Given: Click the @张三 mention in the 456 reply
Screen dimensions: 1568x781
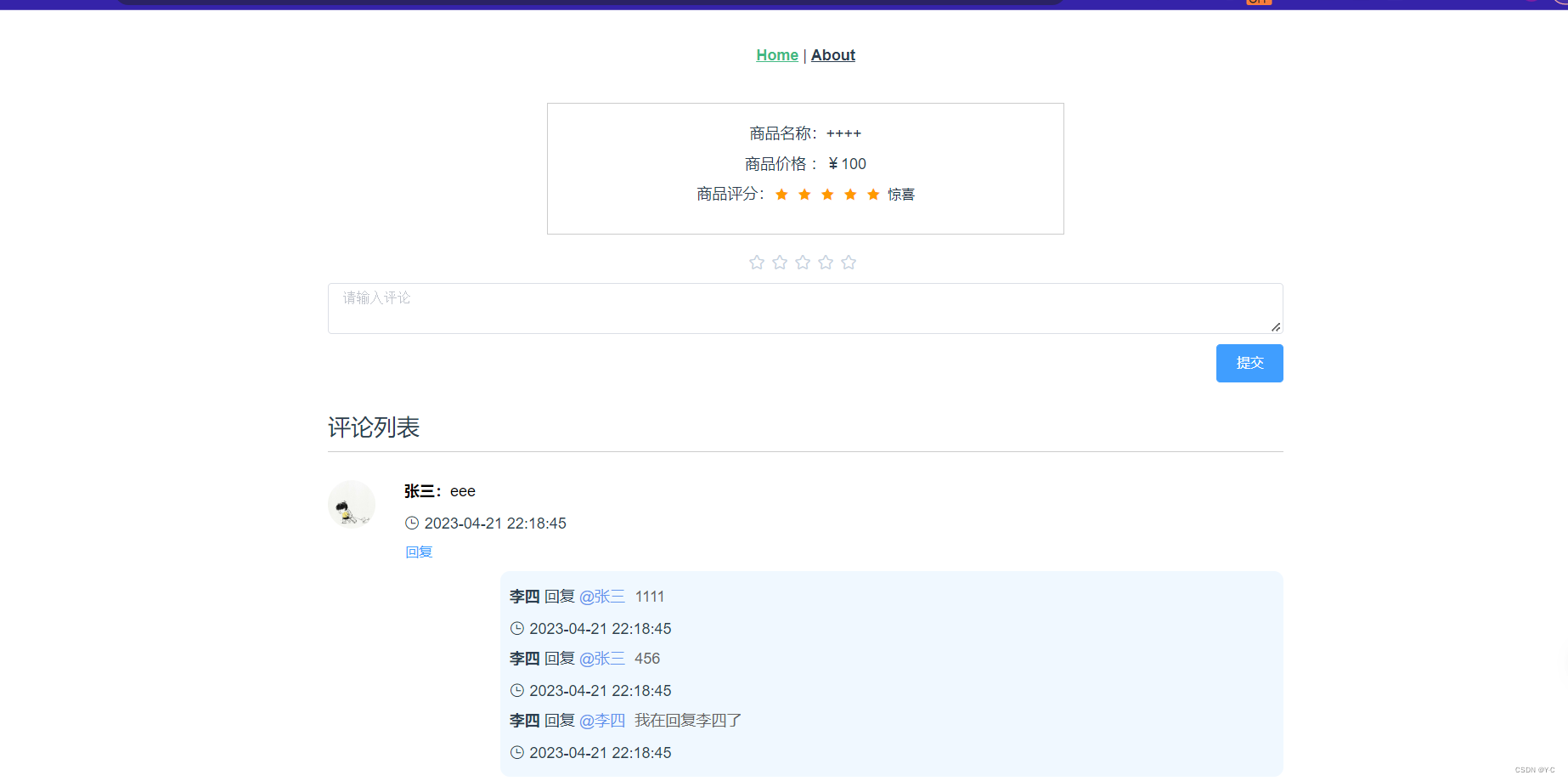Looking at the screenshot, I should click(603, 658).
